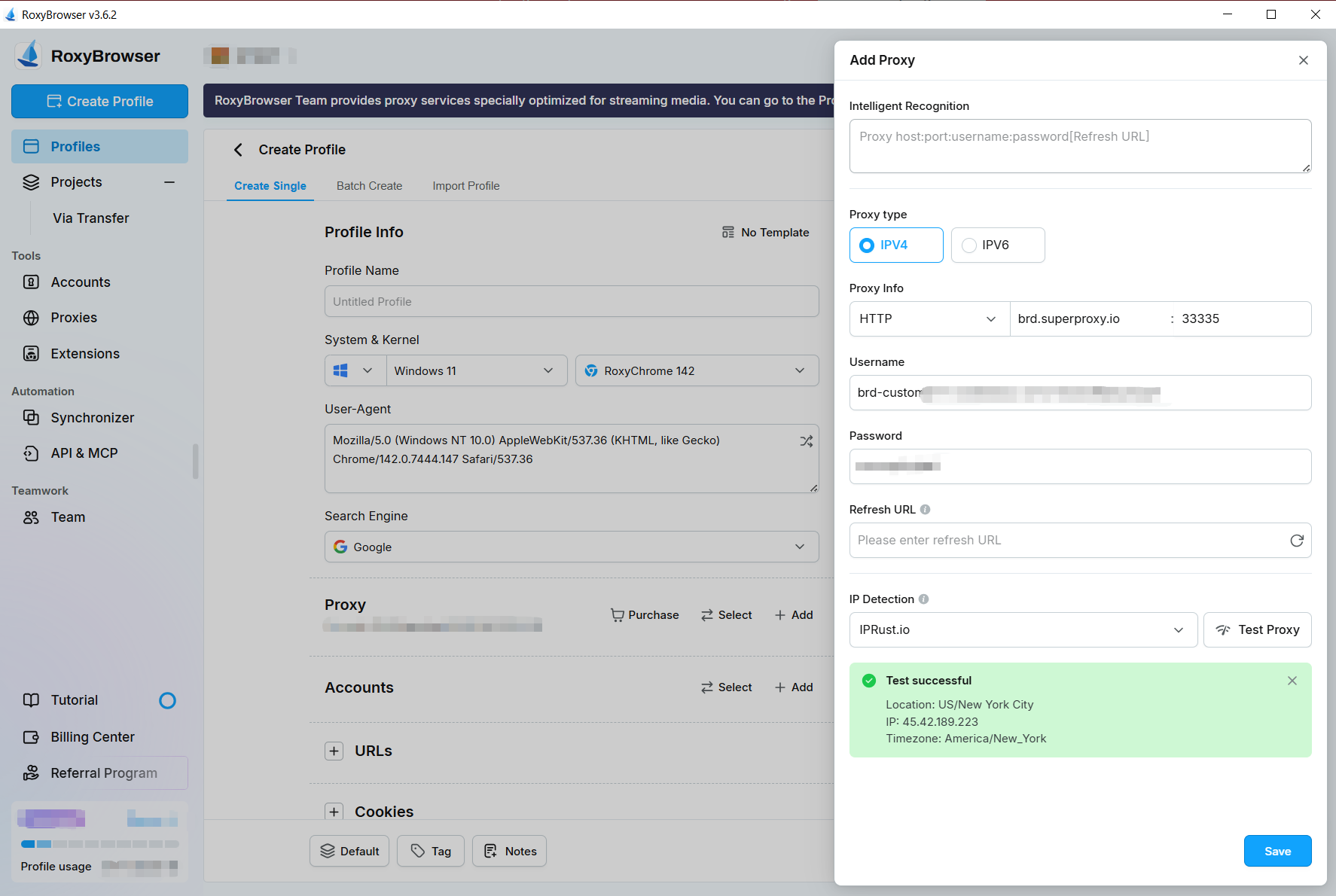Switch to the Batch Create tab
This screenshot has height=896, width=1336.
(369, 186)
